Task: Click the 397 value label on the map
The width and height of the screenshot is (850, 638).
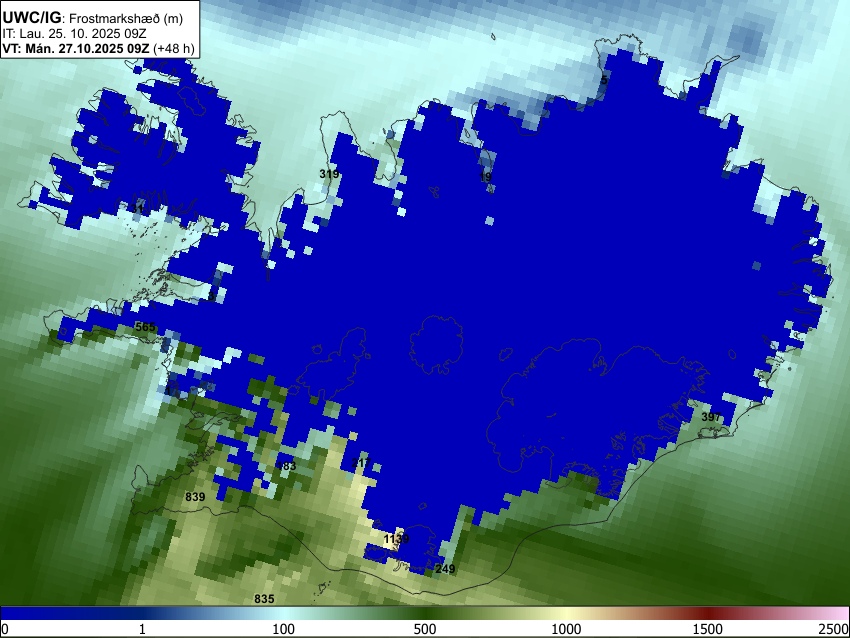Action: (711, 417)
